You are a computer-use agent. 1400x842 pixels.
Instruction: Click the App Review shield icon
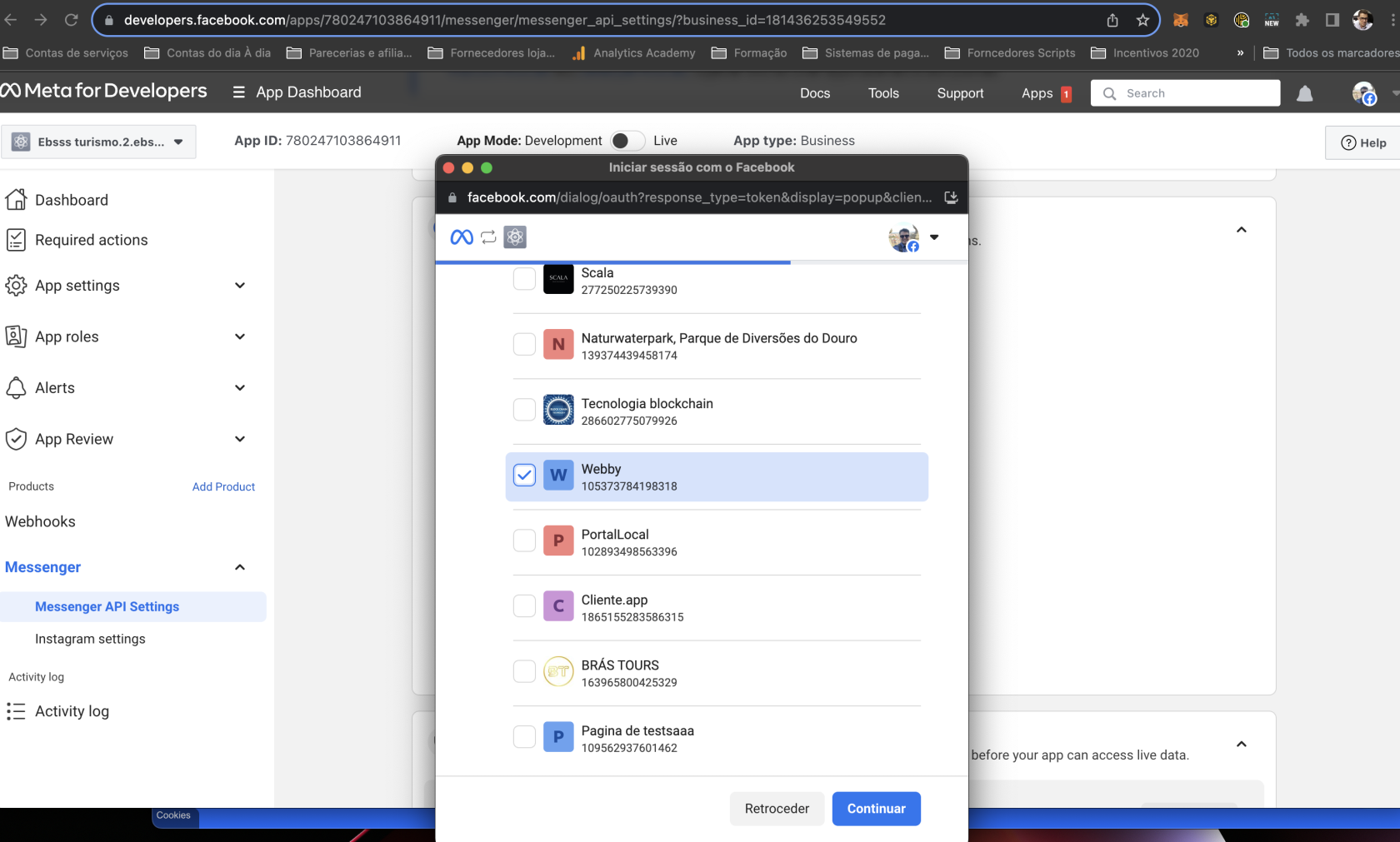(x=16, y=439)
